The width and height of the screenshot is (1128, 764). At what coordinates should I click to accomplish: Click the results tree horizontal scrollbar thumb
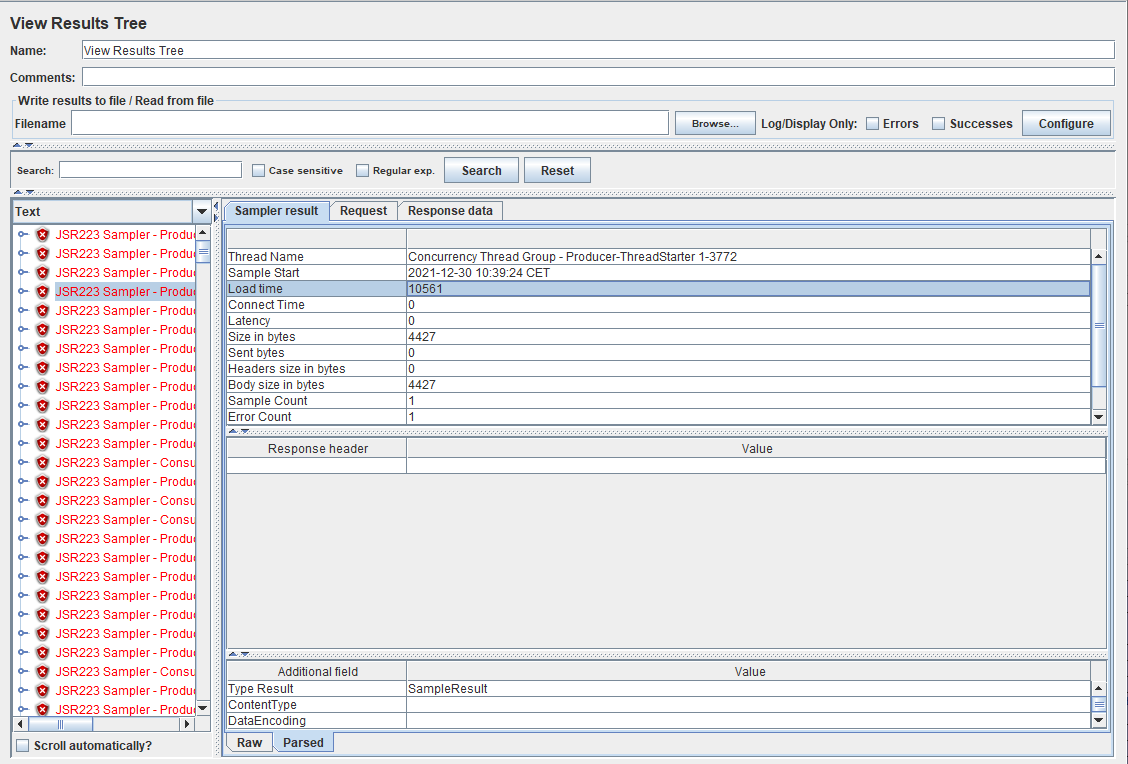[x=60, y=724]
